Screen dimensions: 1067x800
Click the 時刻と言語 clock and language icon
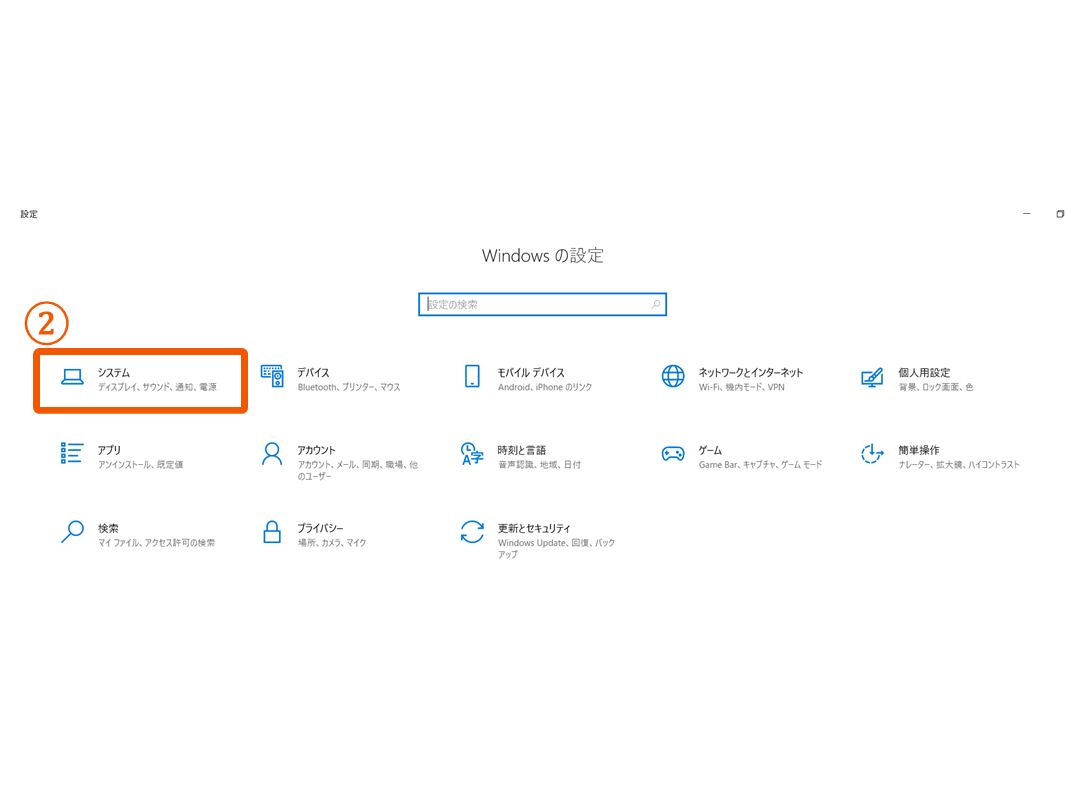(472, 454)
